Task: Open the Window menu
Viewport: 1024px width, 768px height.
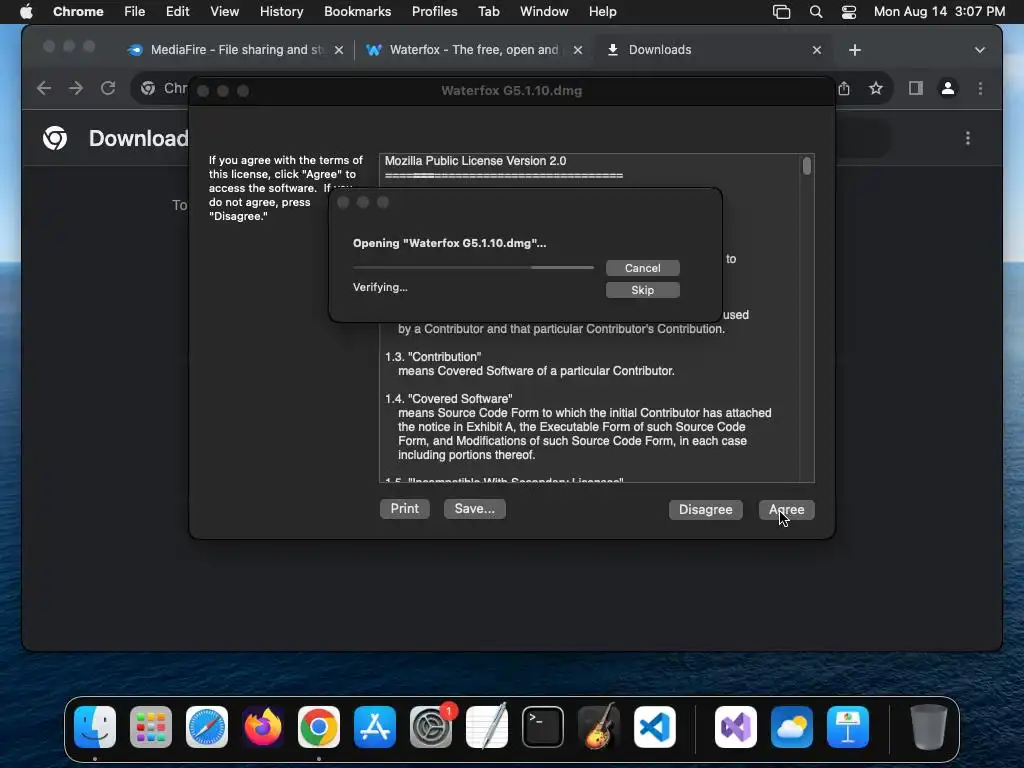Action: 544,12
